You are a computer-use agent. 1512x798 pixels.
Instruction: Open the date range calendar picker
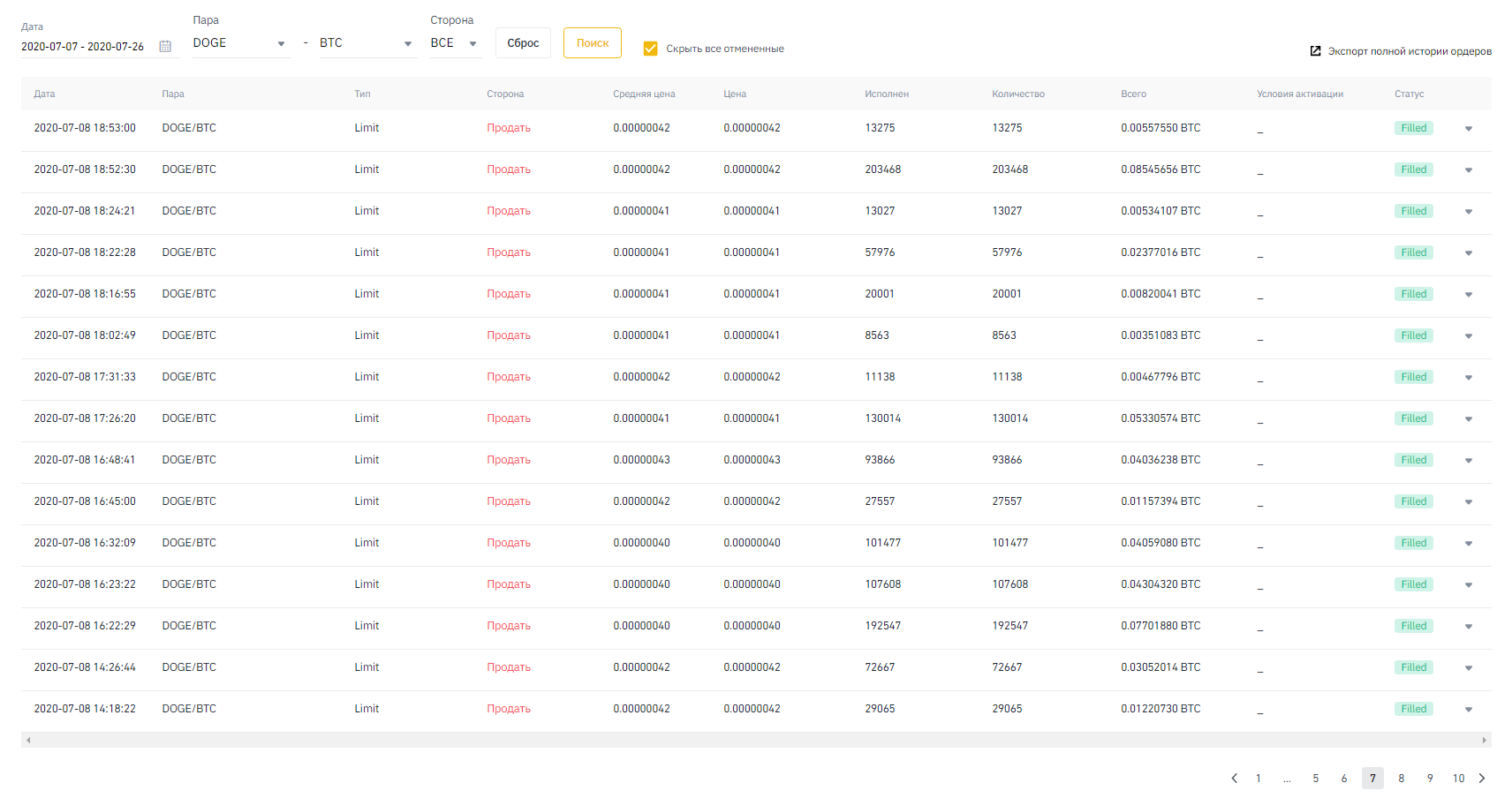[x=165, y=47]
